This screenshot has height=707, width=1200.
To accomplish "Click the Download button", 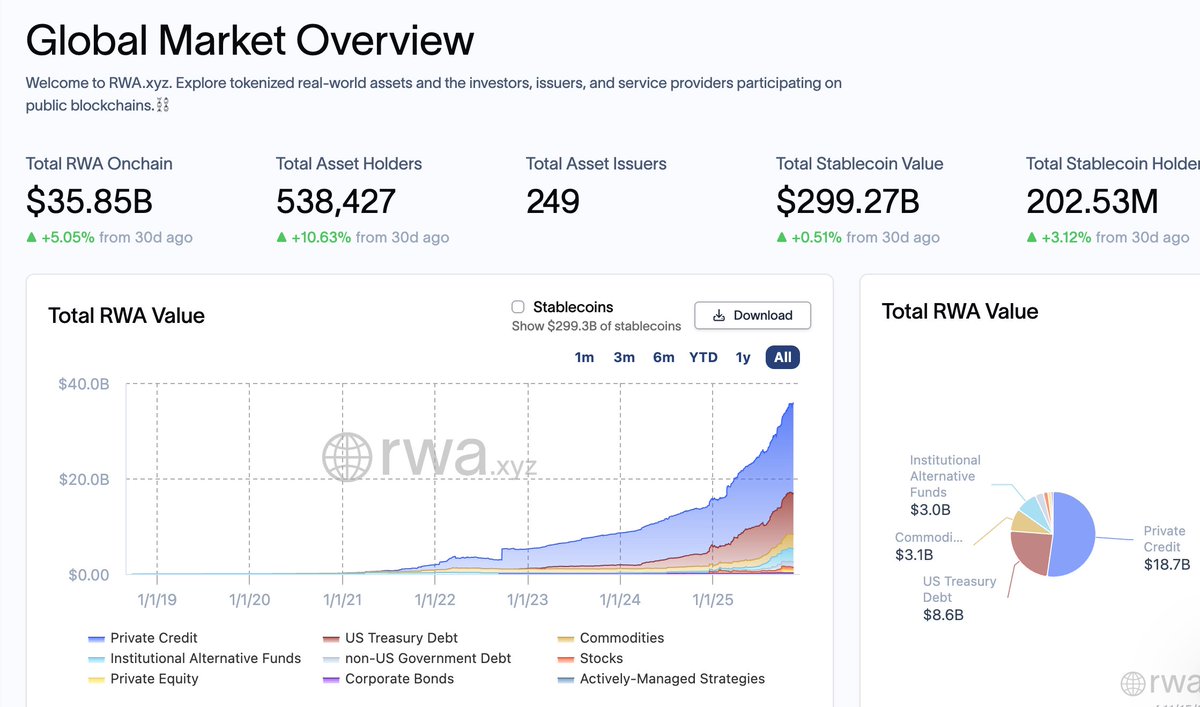I will tap(752, 315).
